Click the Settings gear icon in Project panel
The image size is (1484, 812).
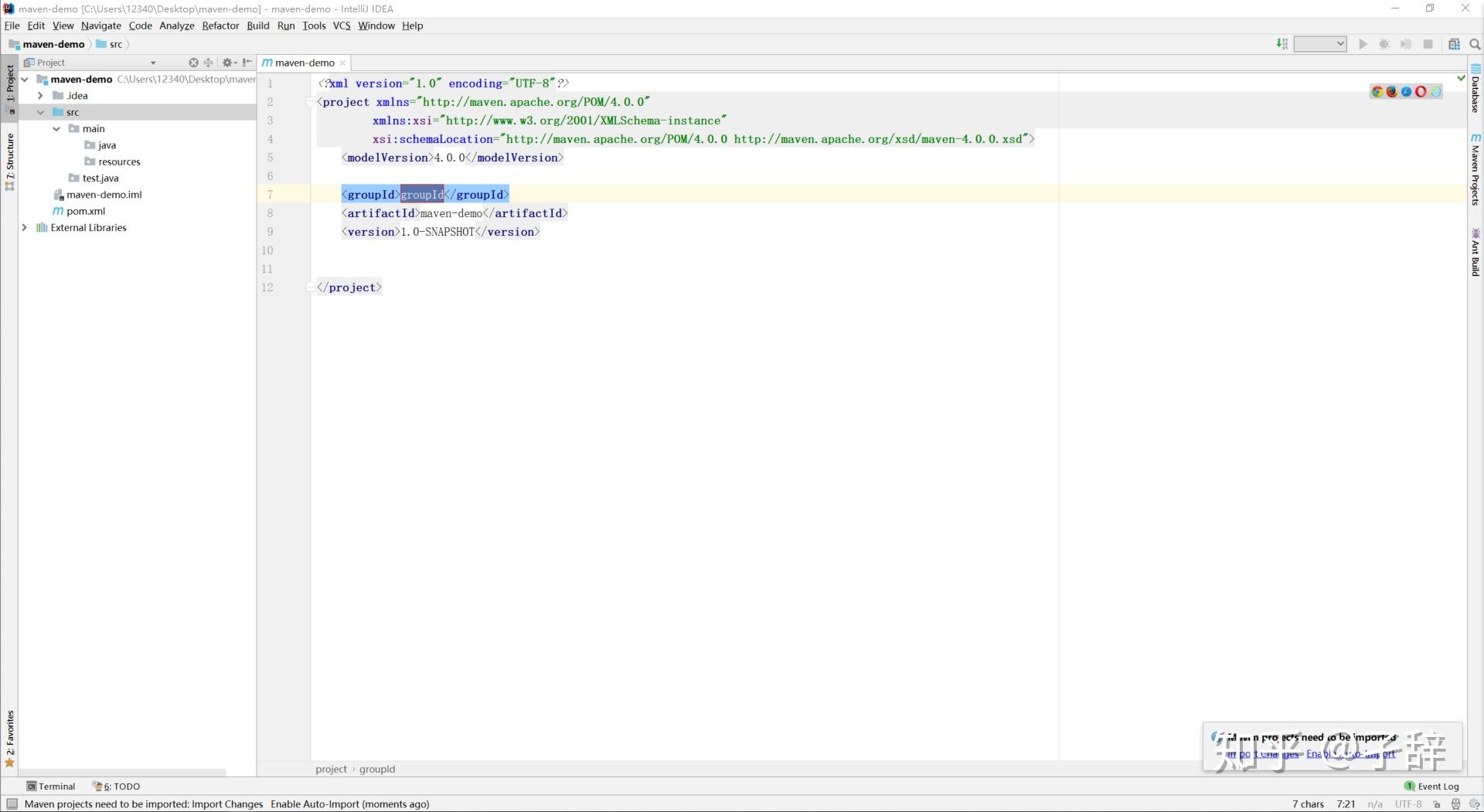[228, 63]
